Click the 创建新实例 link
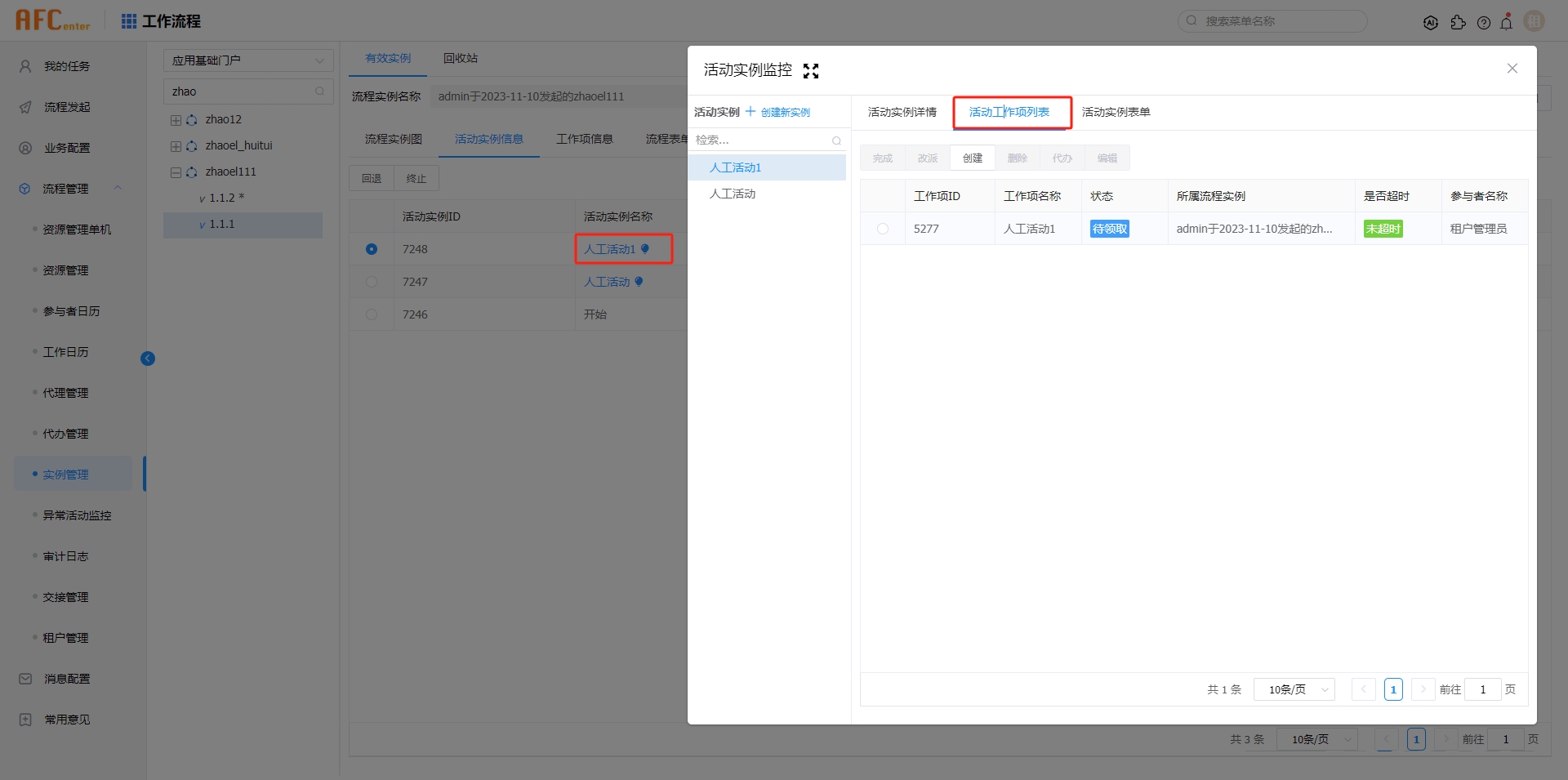1568x780 pixels. pyautogui.click(x=786, y=112)
